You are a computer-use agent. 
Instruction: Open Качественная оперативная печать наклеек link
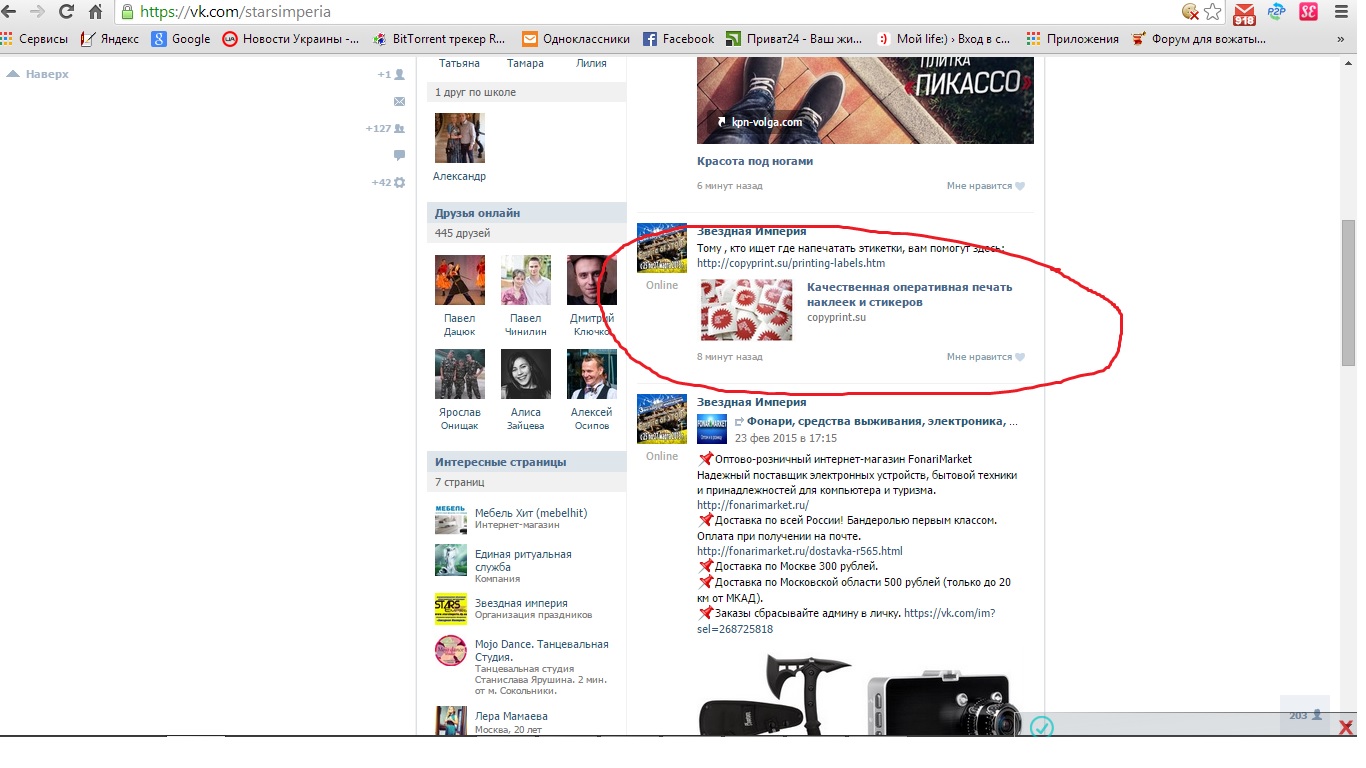(910, 294)
